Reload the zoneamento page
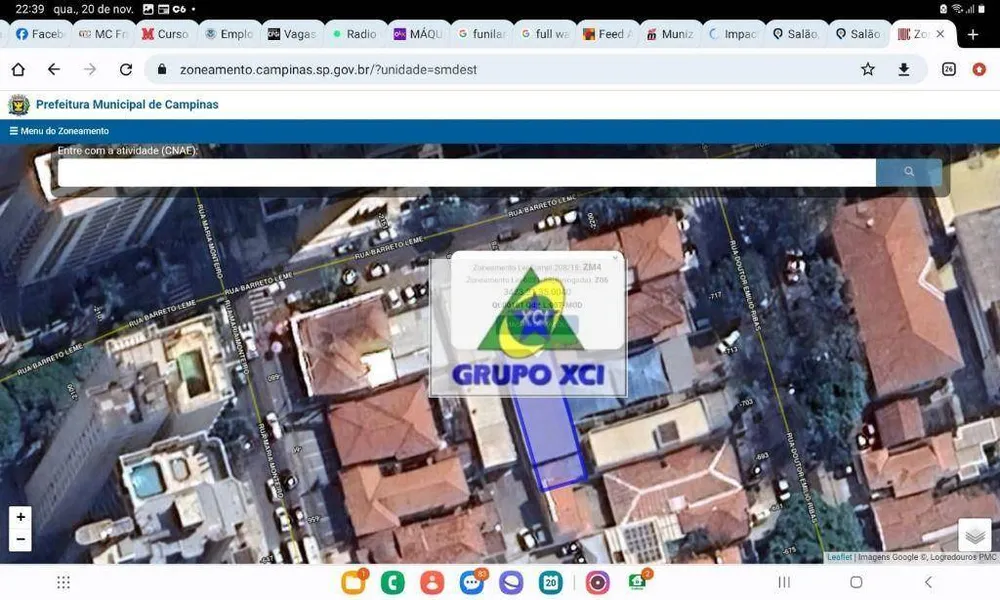1000x600 pixels. [x=126, y=70]
